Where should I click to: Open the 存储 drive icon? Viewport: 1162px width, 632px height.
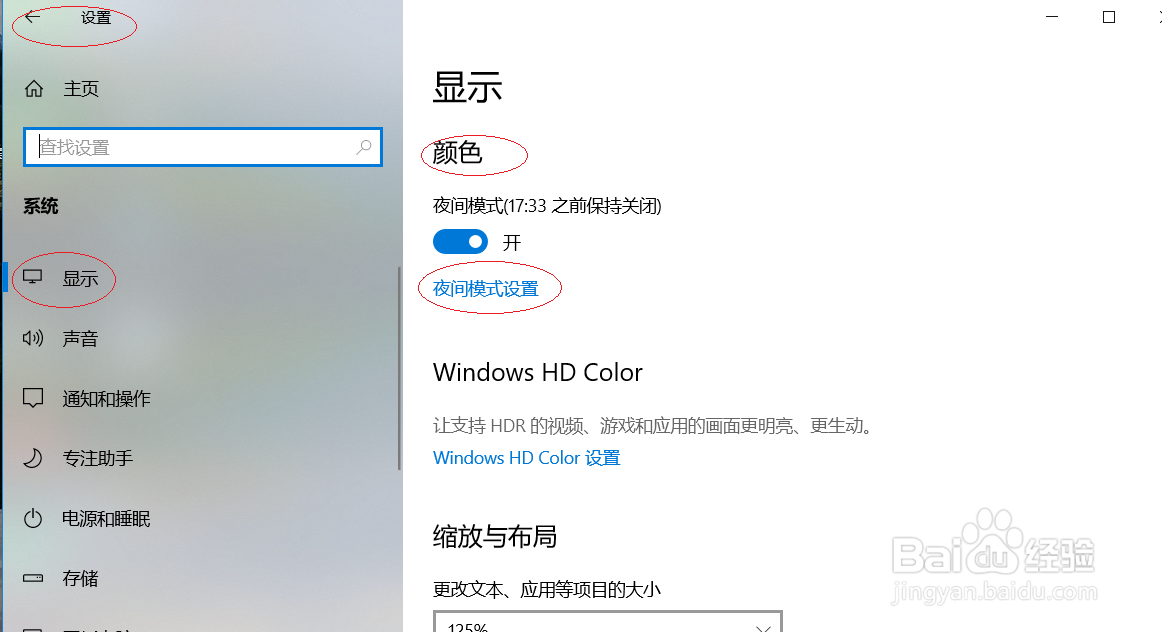tap(33, 578)
